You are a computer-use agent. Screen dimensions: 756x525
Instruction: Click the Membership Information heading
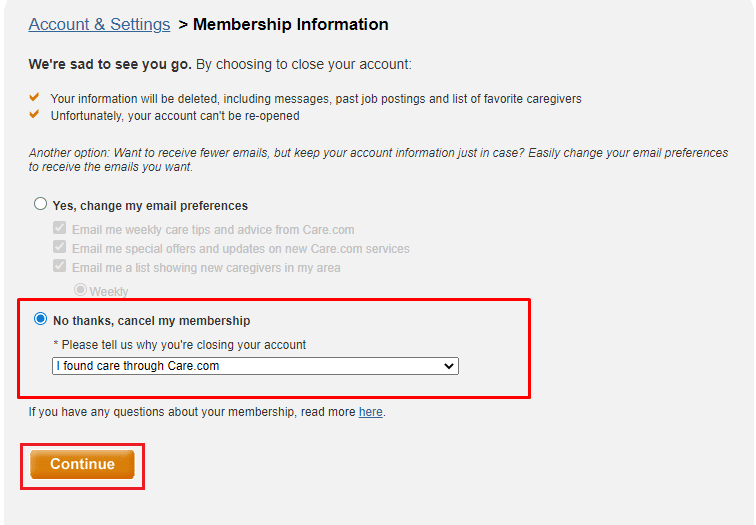tap(291, 24)
